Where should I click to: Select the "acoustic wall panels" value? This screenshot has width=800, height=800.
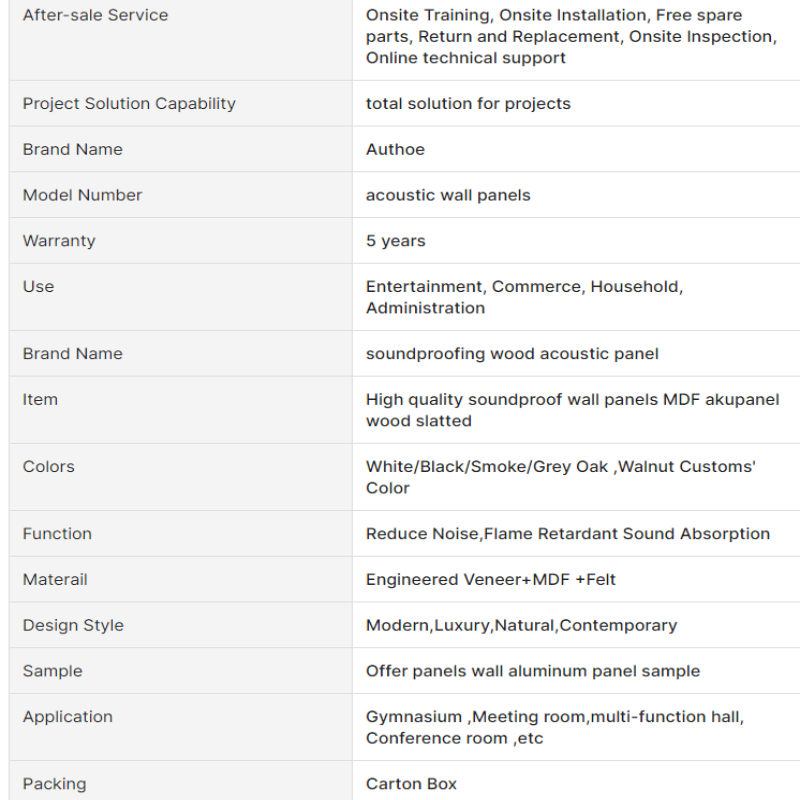pyautogui.click(x=448, y=195)
